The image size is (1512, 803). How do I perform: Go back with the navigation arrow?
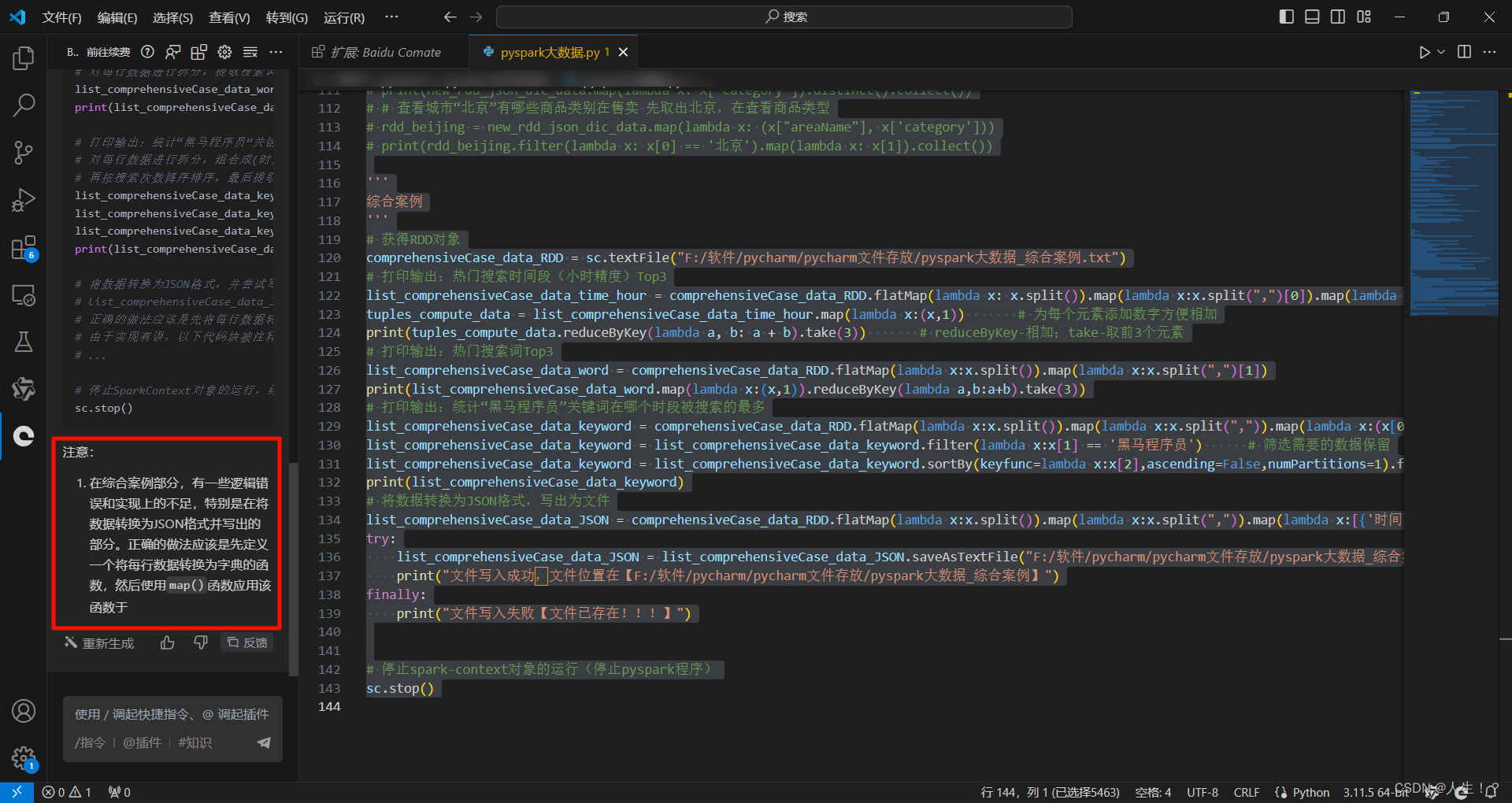click(x=450, y=17)
